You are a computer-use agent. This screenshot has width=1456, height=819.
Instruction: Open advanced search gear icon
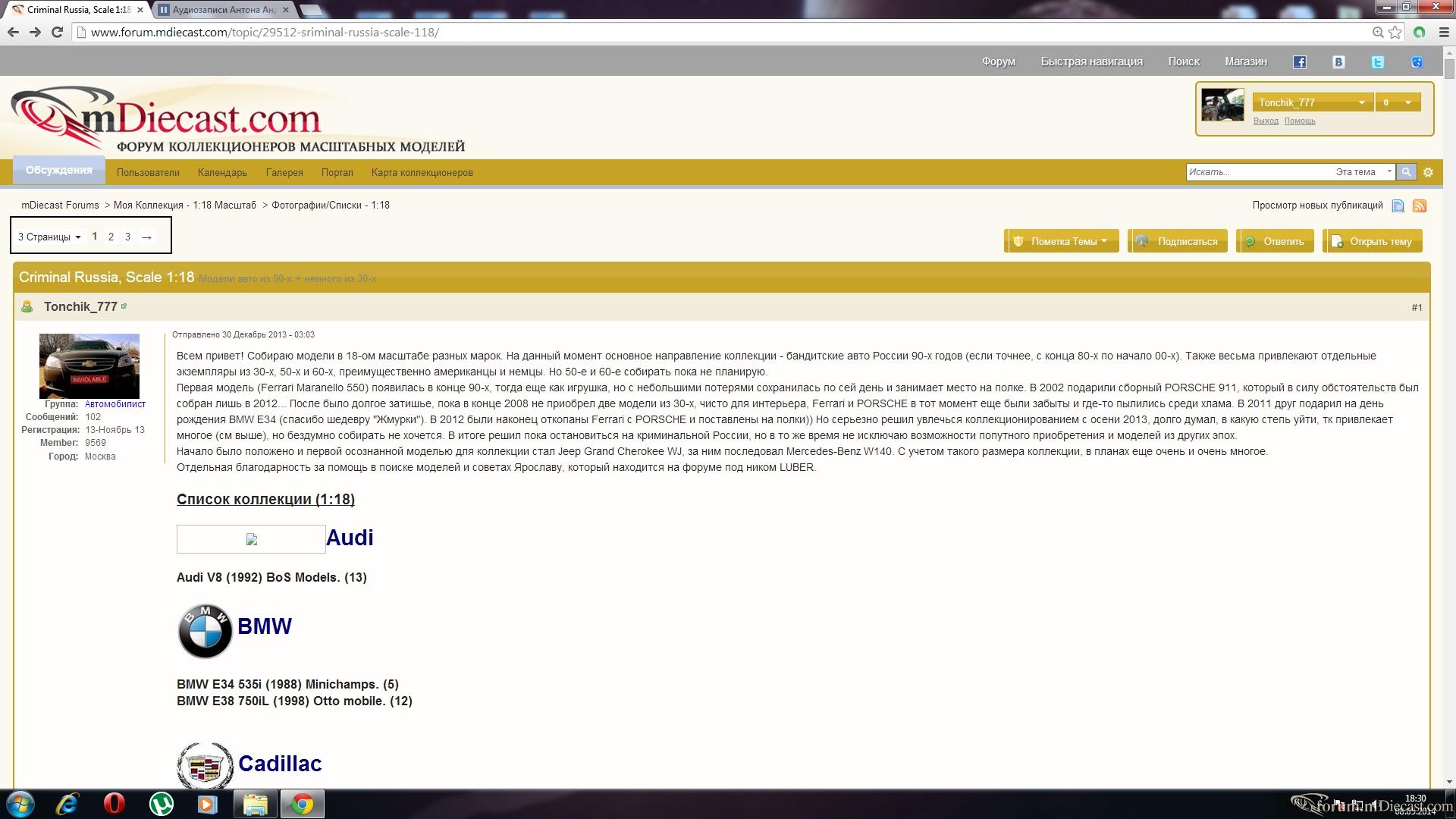1428,172
